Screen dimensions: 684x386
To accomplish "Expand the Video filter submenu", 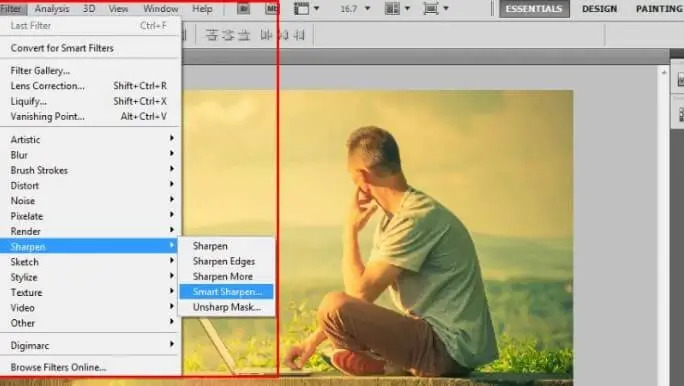I will (x=90, y=307).
